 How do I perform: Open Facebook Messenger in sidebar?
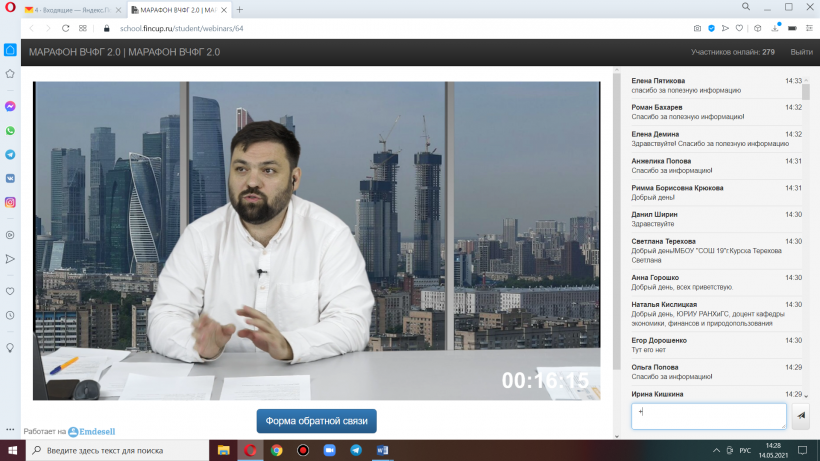[x=10, y=106]
